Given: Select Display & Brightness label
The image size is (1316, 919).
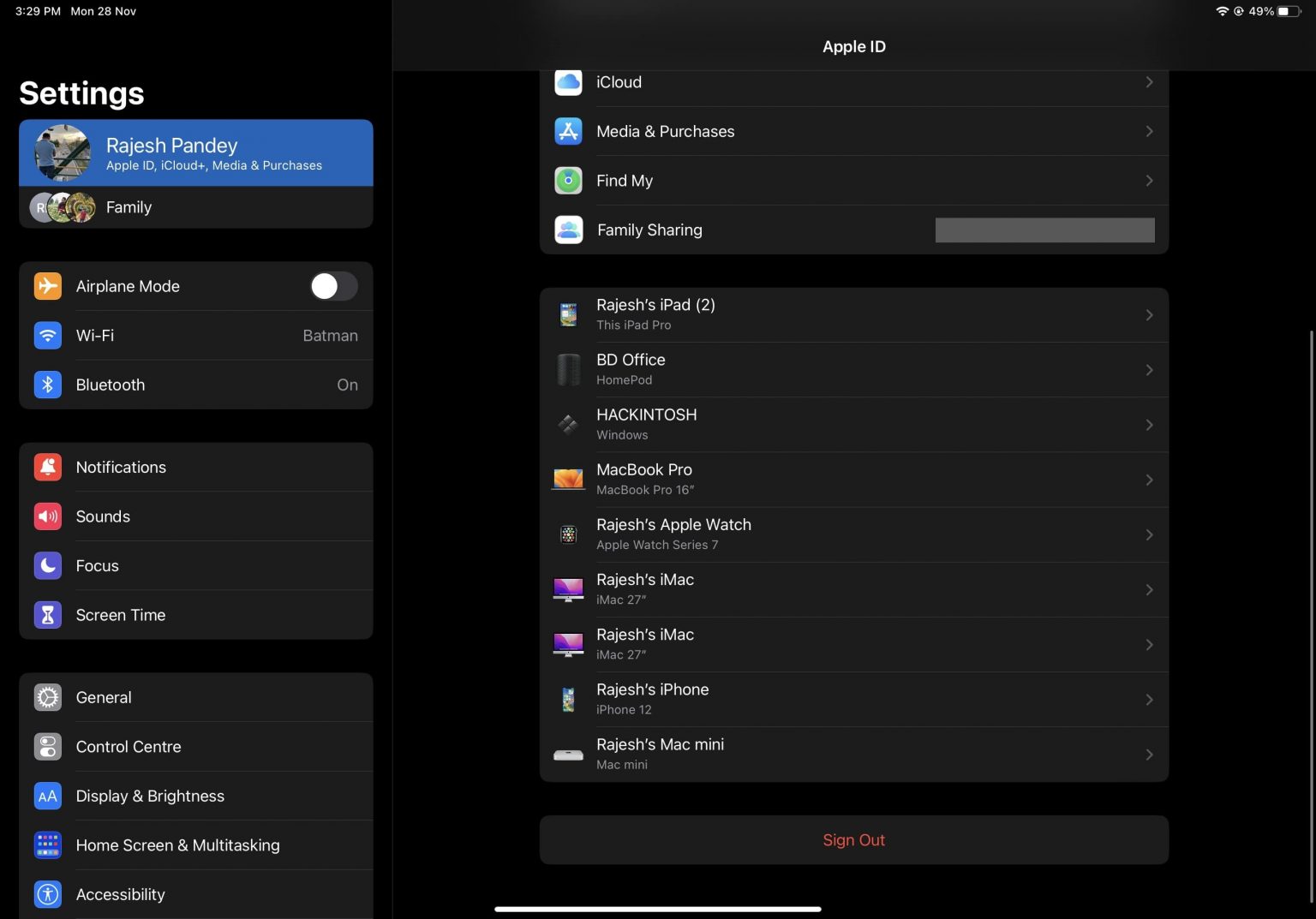Looking at the screenshot, I should point(150,796).
